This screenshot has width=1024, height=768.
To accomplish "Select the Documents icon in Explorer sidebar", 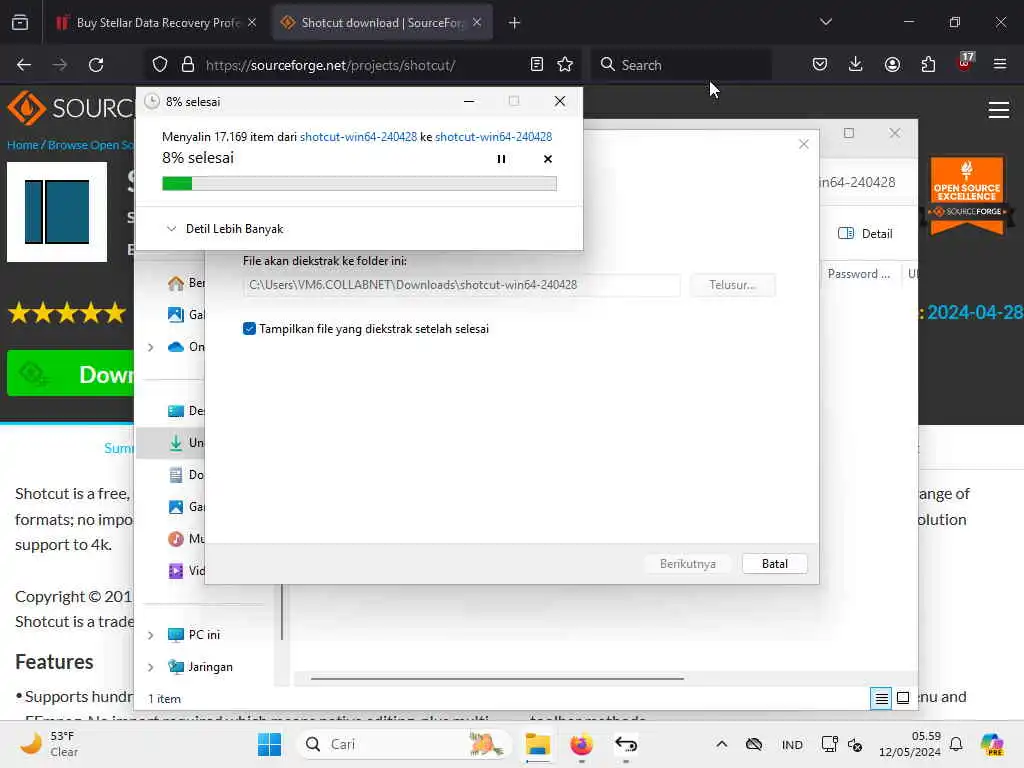I will [x=176, y=475].
